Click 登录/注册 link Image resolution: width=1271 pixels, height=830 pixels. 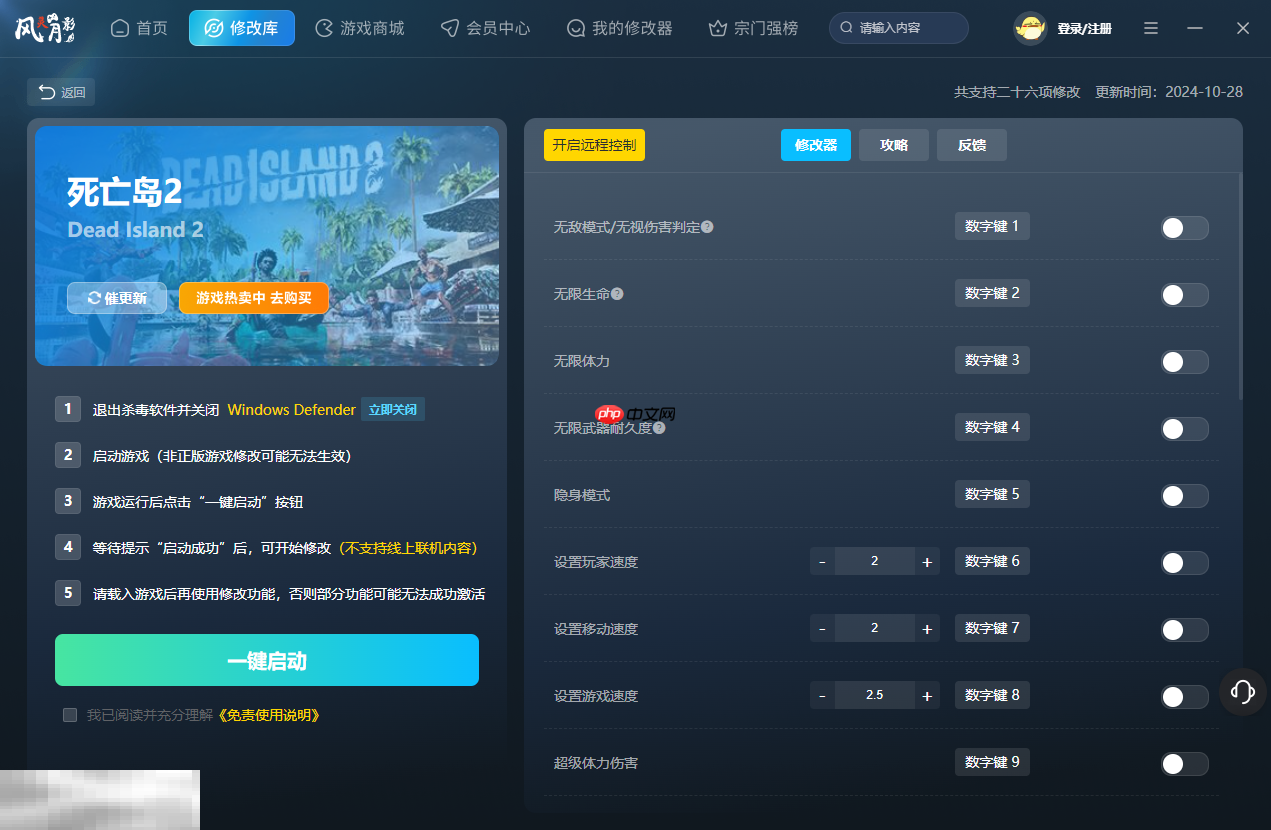(x=1084, y=29)
